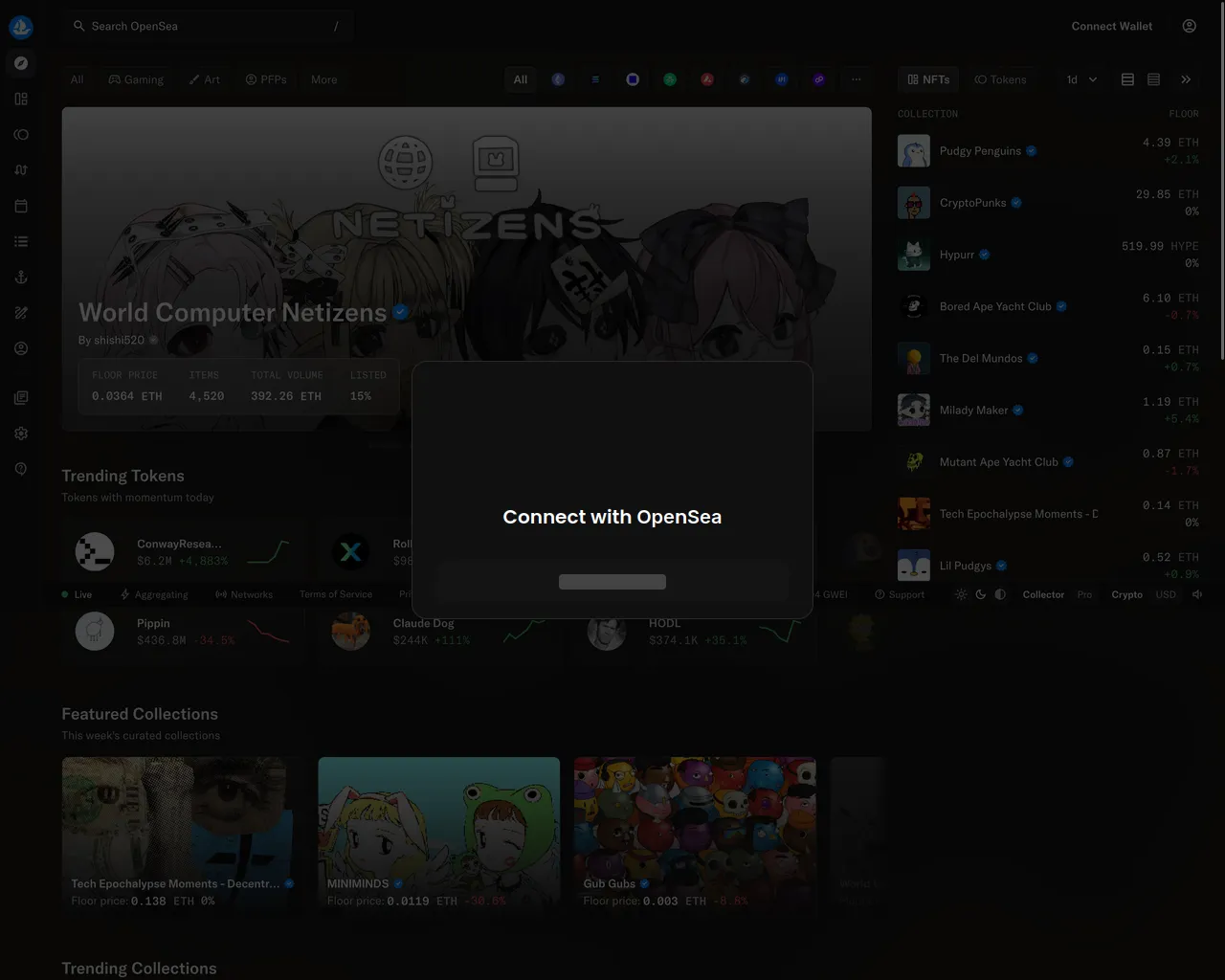Viewport: 1225px width, 980px height.
Task: Open Pudgy Penguins collection row
Action: click(1048, 151)
